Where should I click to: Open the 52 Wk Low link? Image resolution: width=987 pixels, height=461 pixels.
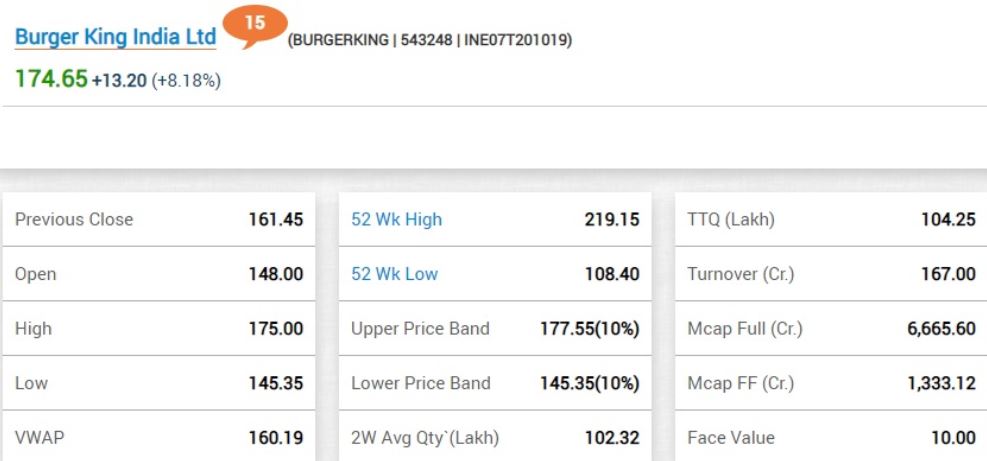394,274
